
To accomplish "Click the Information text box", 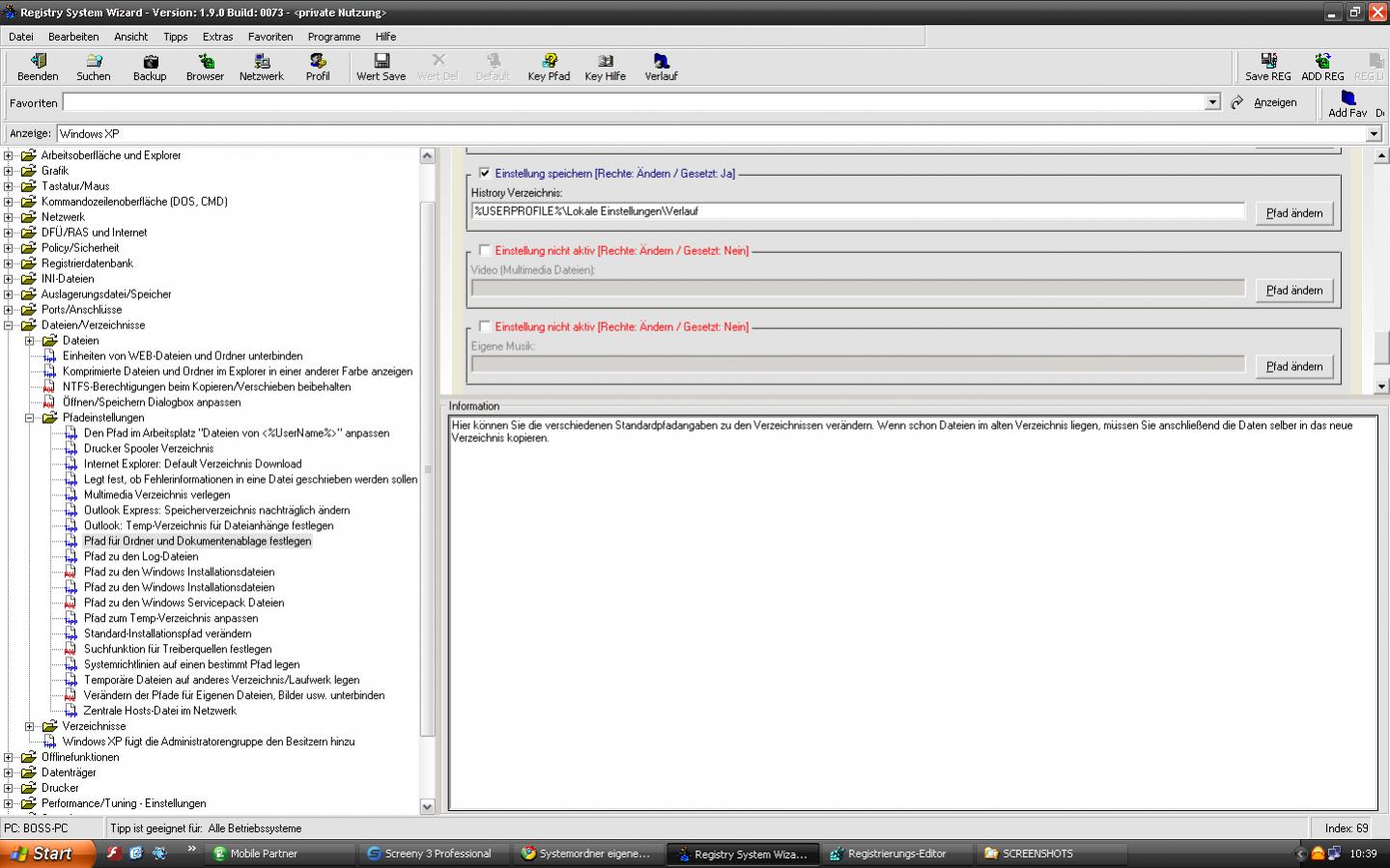I will point(913,613).
